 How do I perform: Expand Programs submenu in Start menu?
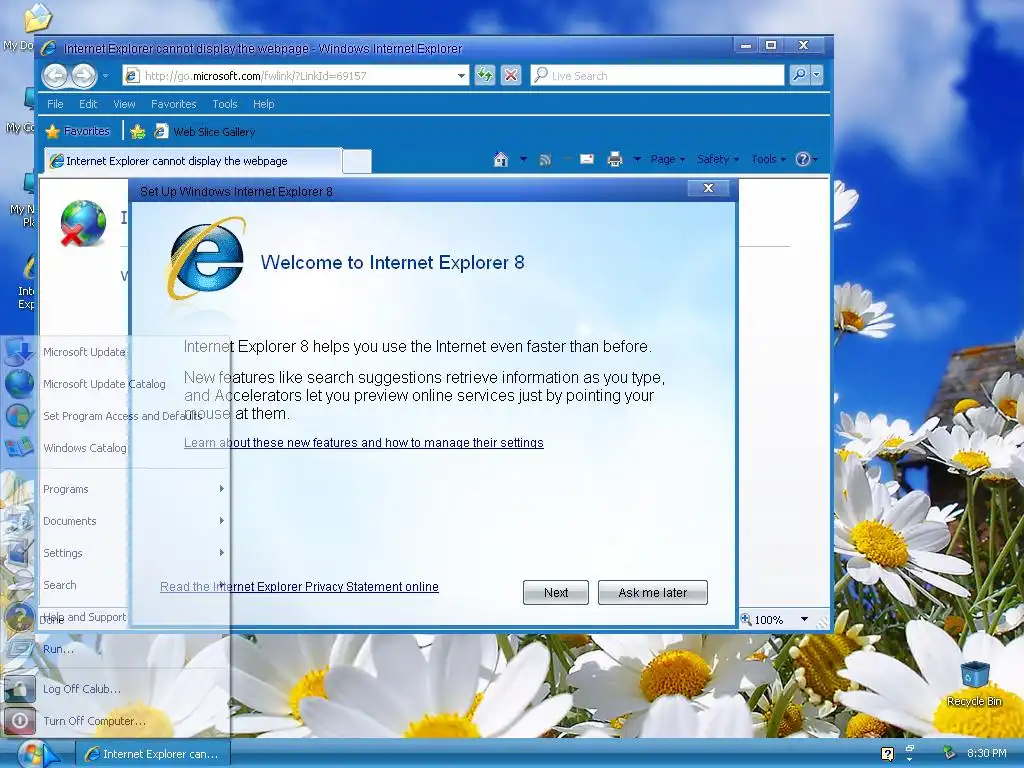coord(115,488)
